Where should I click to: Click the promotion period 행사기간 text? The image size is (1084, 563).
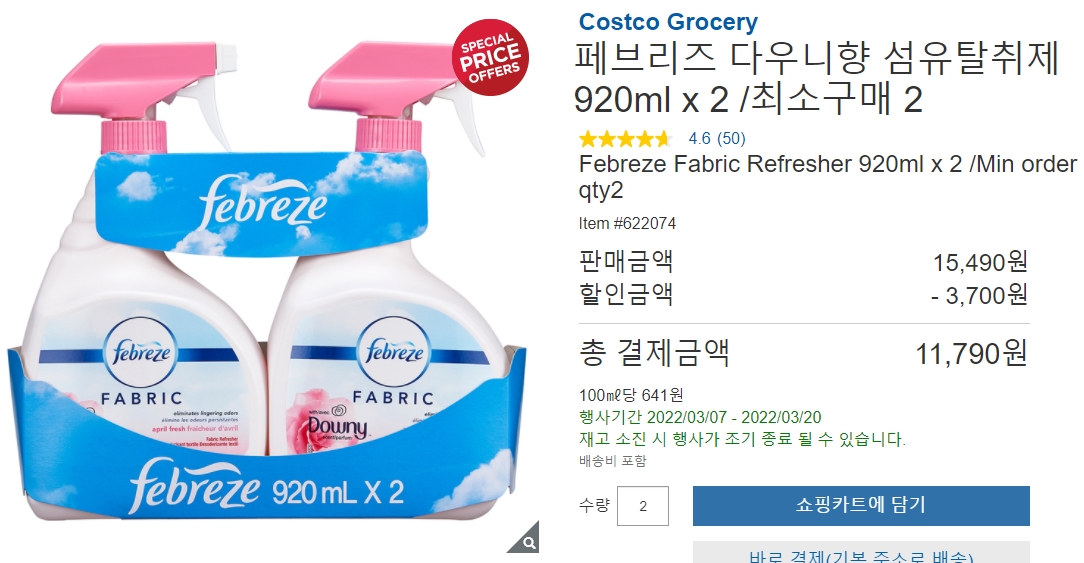[700, 417]
